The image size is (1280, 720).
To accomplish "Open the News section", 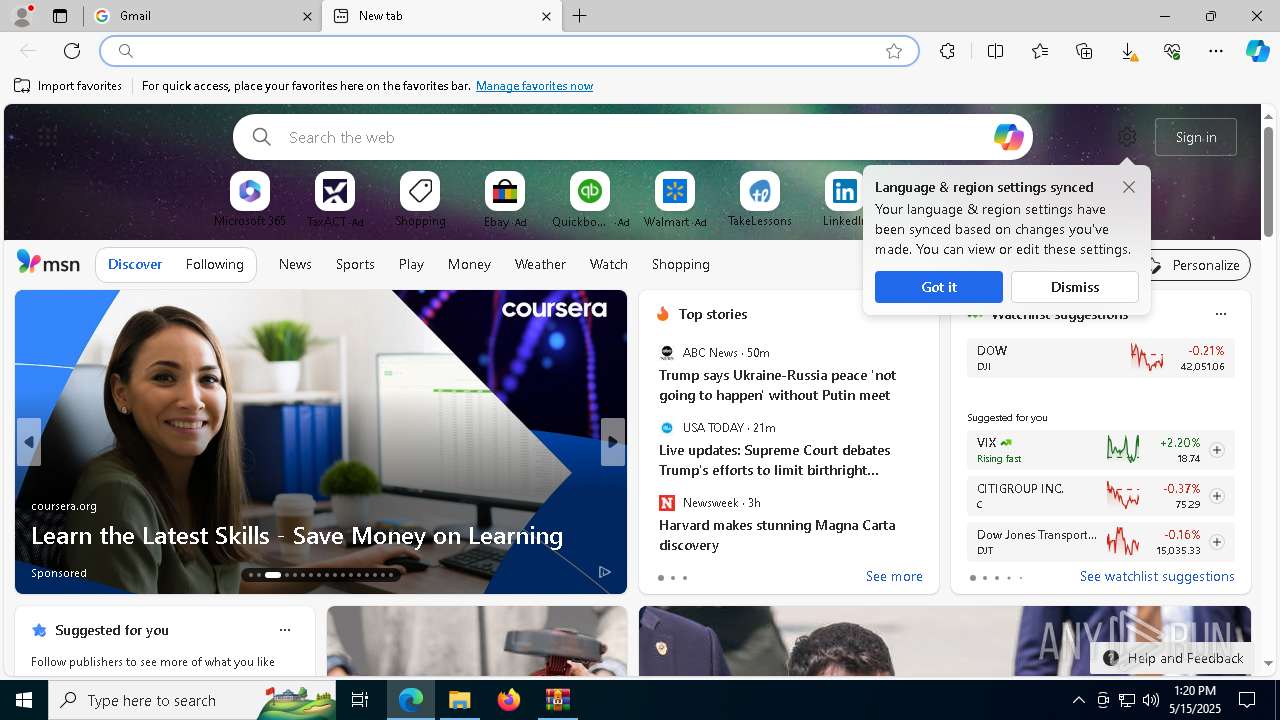I will click(x=295, y=264).
